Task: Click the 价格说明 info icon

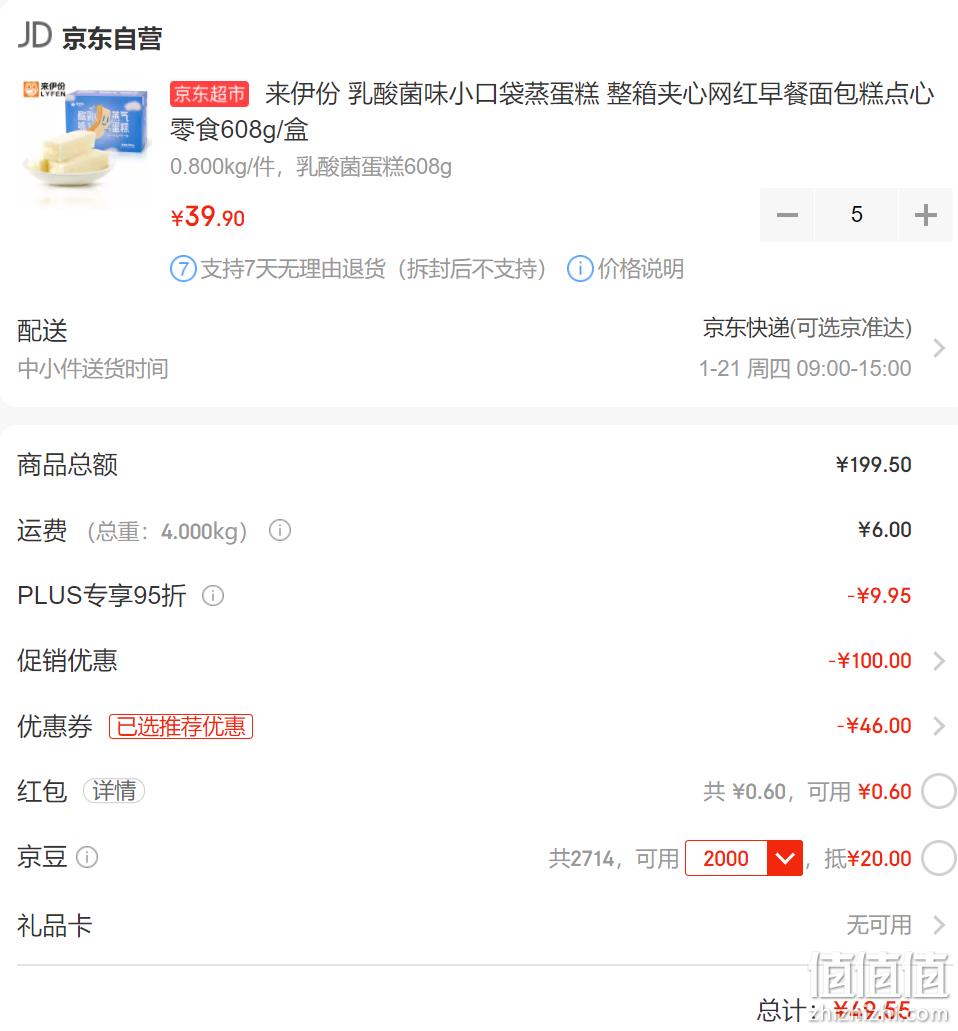Action: click(580, 269)
